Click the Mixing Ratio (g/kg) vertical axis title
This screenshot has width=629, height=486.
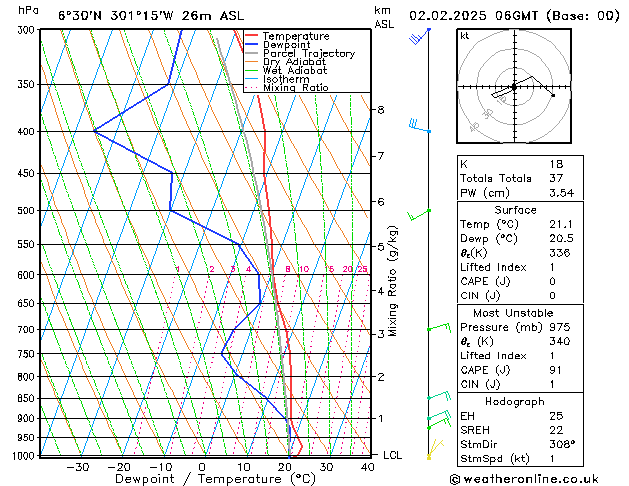tap(392, 281)
